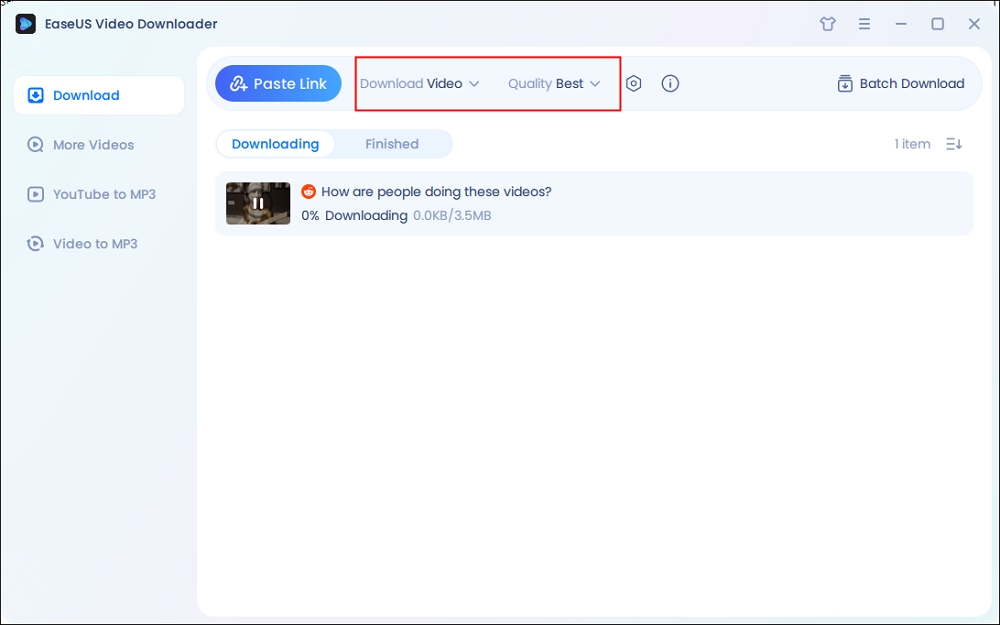Open the skin/theme shirt icon
Image resolution: width=1000 pixels, height=625 pixels.
828,24
